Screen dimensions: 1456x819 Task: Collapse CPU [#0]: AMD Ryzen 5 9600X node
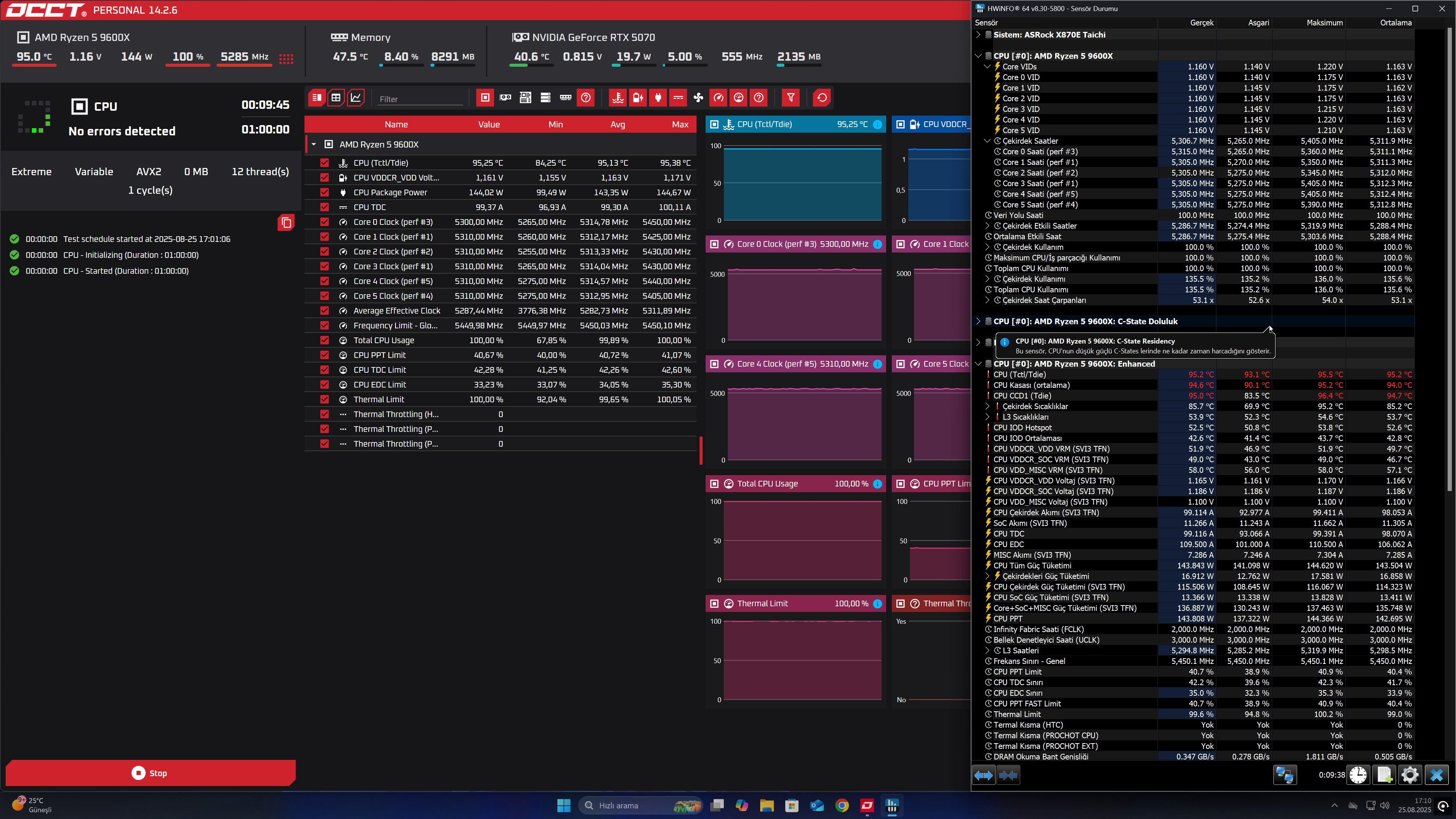[x=978, y=55]
